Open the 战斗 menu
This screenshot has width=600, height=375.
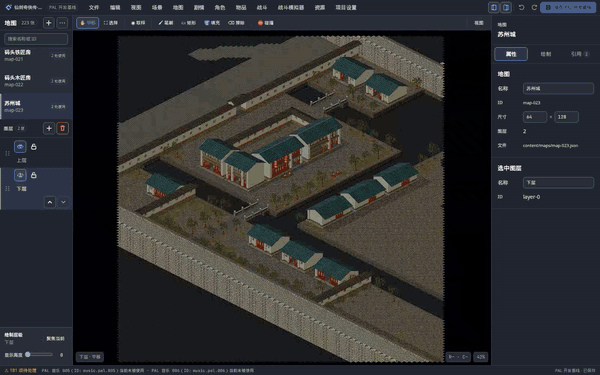click(262, 8)
